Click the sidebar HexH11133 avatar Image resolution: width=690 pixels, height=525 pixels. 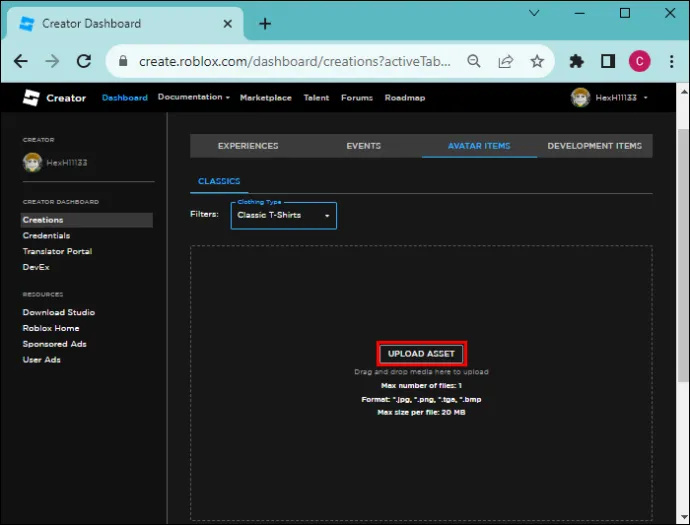pyautogui.click(x=32, y=162)
